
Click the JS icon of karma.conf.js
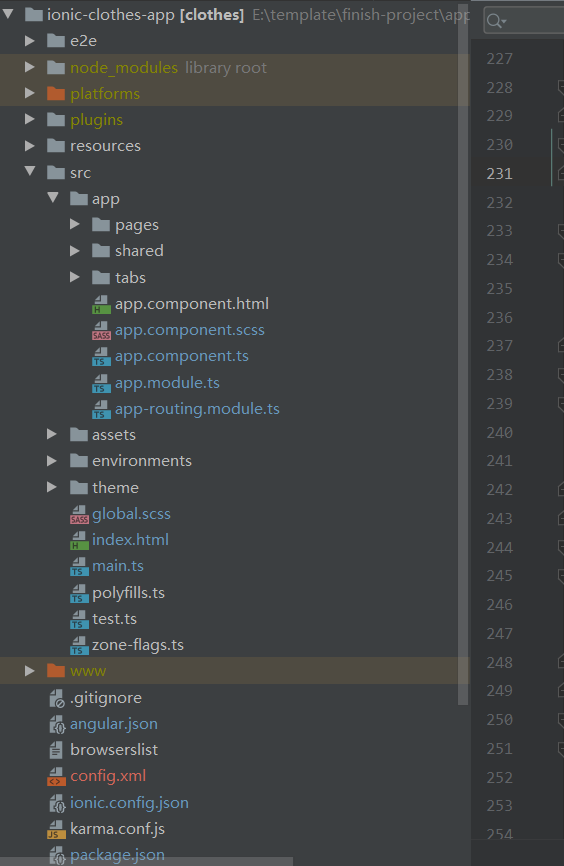(56, 830)
